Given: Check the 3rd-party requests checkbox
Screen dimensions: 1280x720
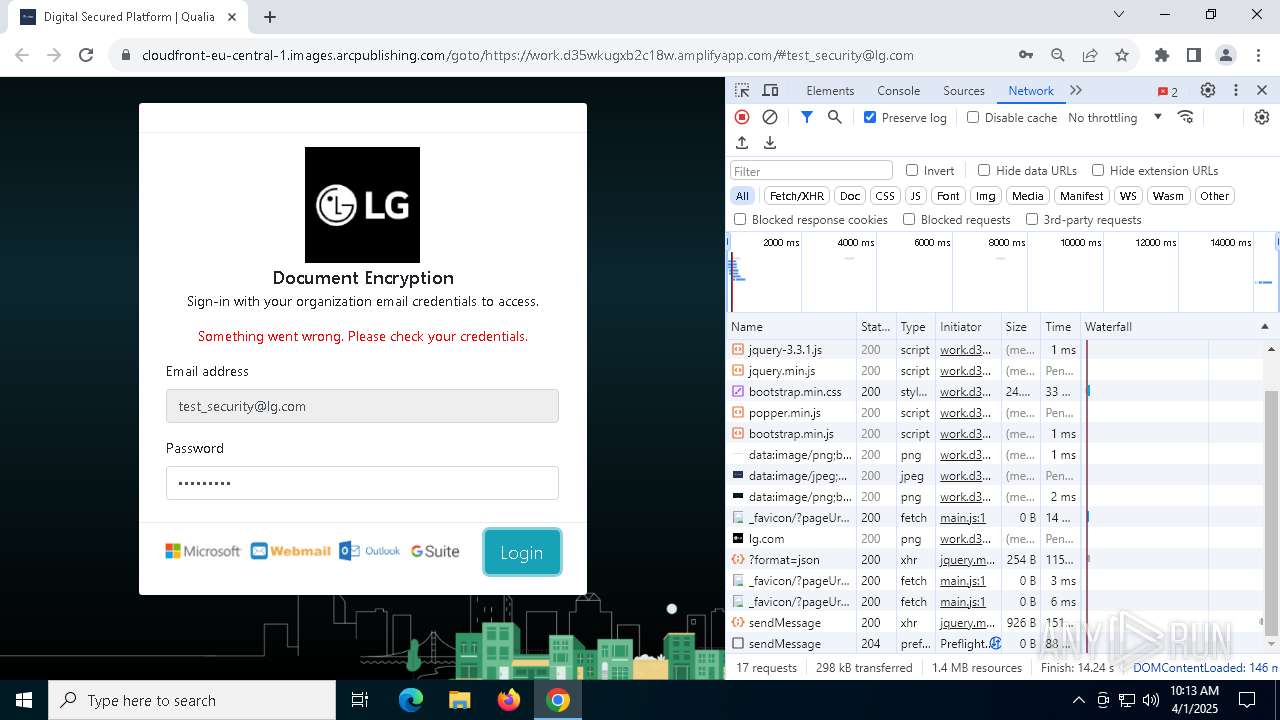Looking at the screenshot, I should [x=1032, y=219].
